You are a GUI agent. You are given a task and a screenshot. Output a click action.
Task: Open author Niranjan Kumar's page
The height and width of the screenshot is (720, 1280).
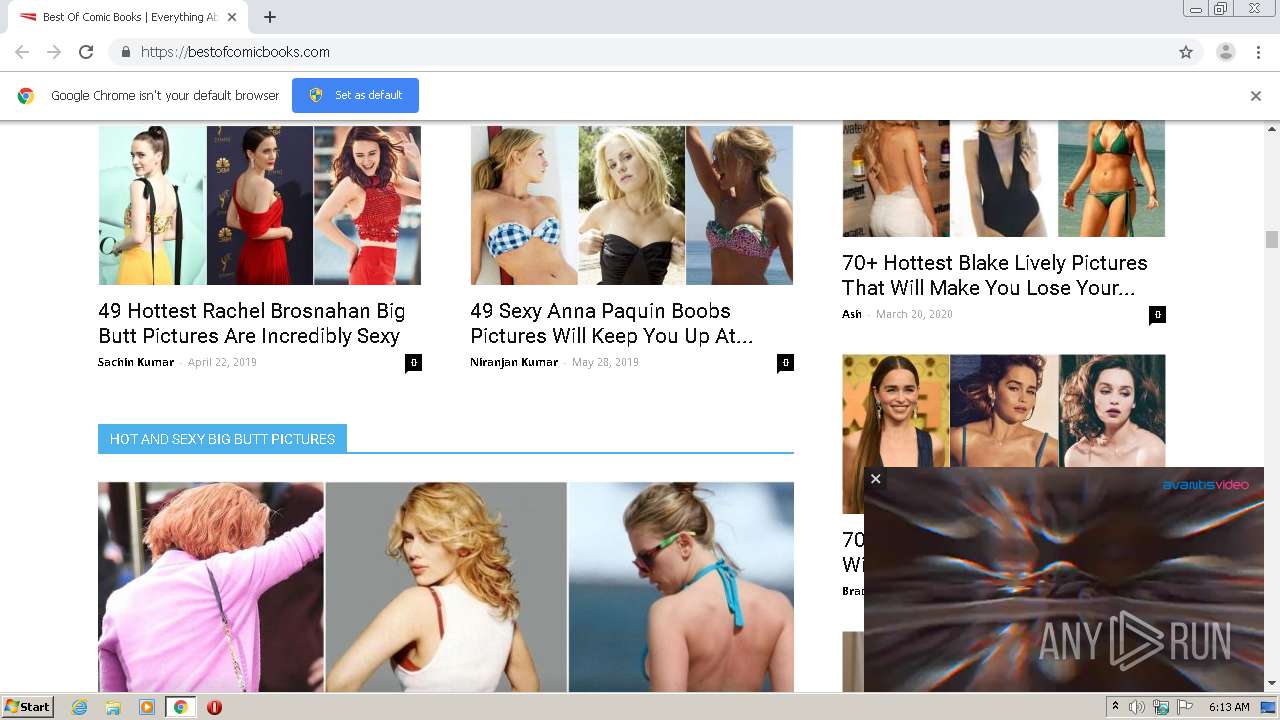click(x=514, y=362)
